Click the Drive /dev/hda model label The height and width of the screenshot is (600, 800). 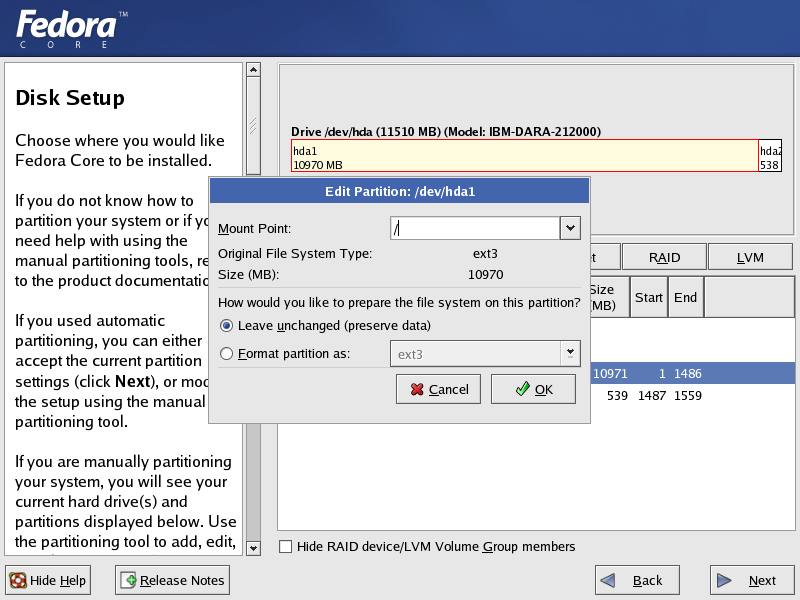tap(446, 132)
